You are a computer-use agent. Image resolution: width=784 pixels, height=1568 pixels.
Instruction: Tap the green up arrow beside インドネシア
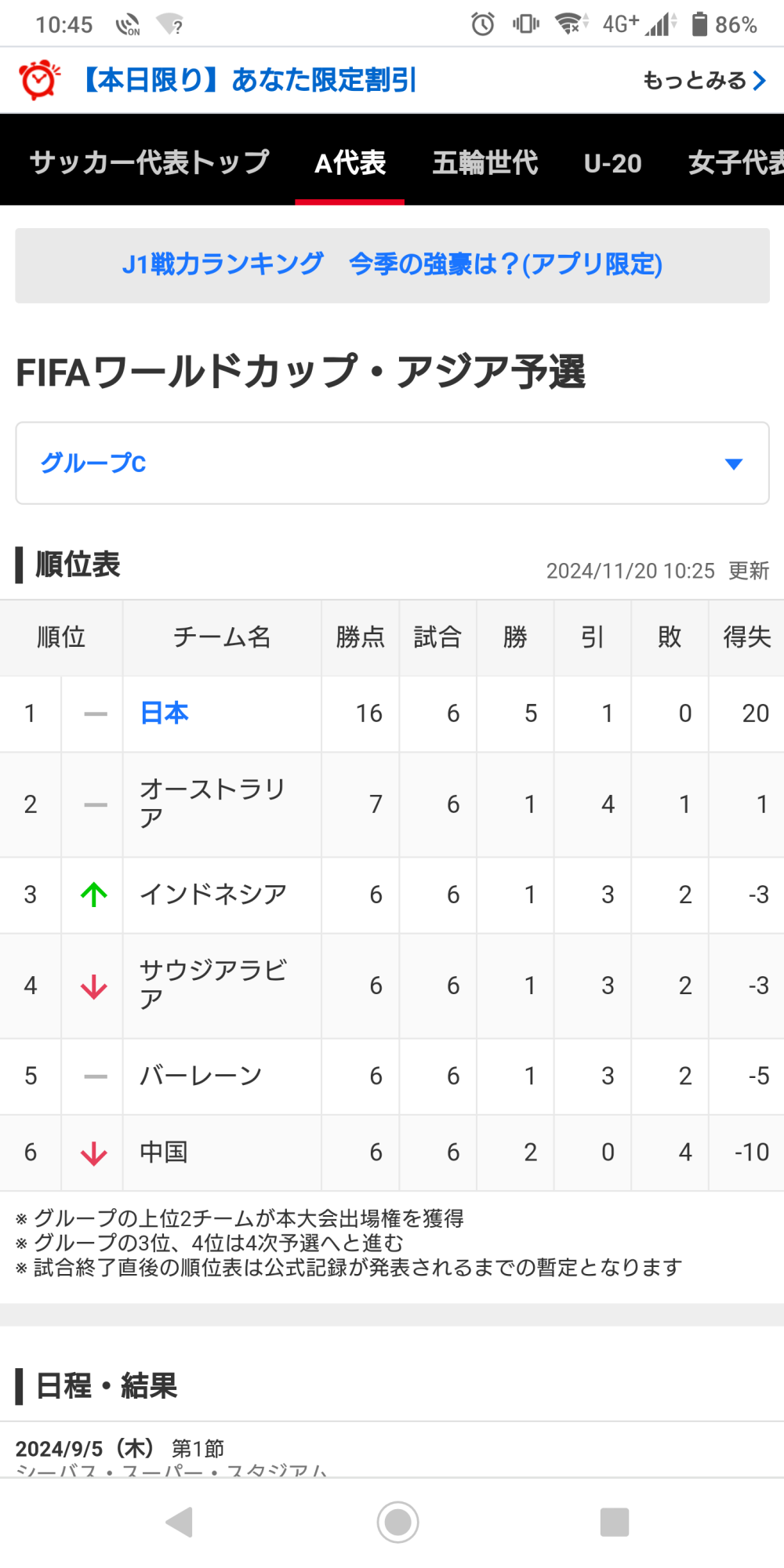94,895
